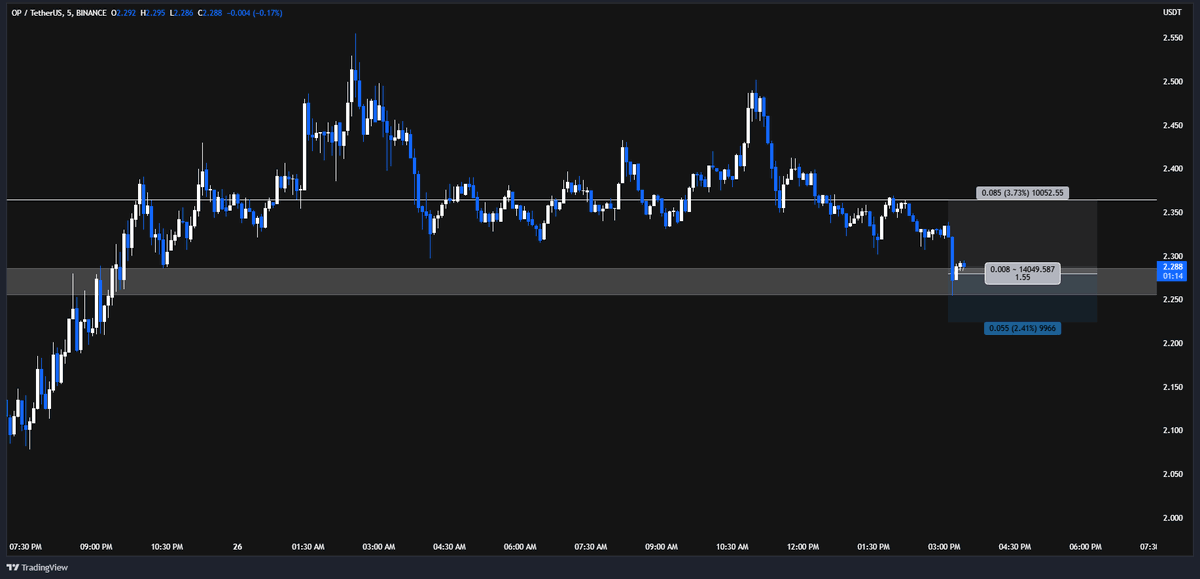The image size is (1200, 579).
Task: Click the TradingView logo
Action: [39, 566]
